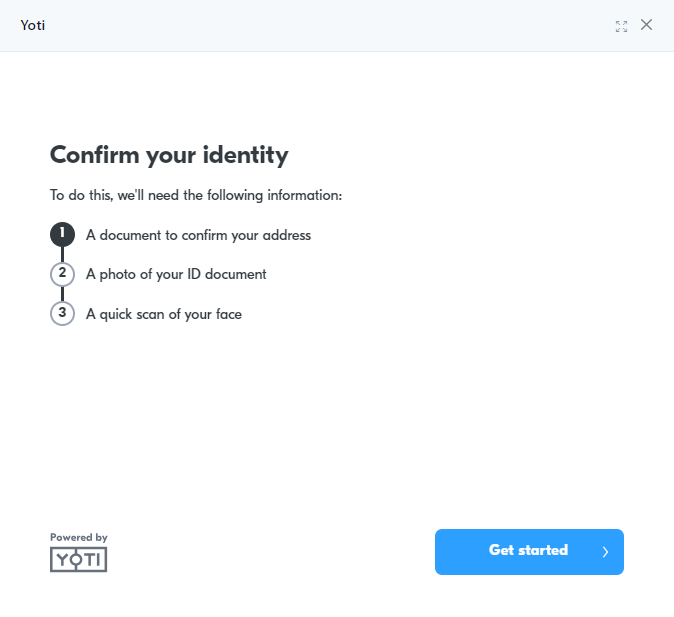Click the YOTI logo at bottom left
674x617 pixels.
point(79,559)
